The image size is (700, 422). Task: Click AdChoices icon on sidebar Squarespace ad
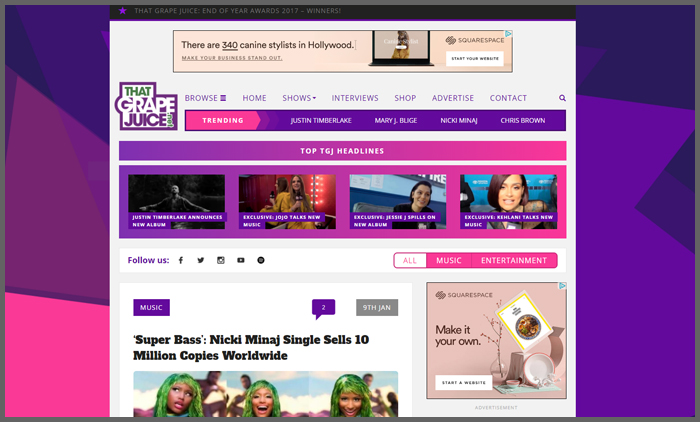click(x=562, y=286)
